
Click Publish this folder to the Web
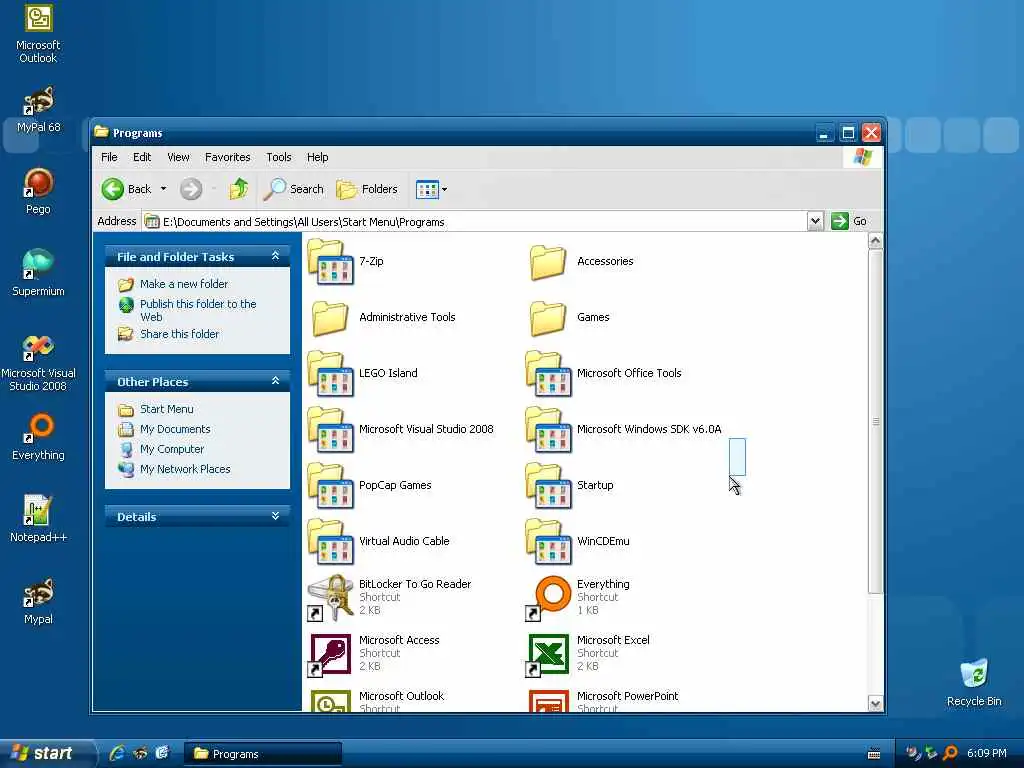[198, 310]
